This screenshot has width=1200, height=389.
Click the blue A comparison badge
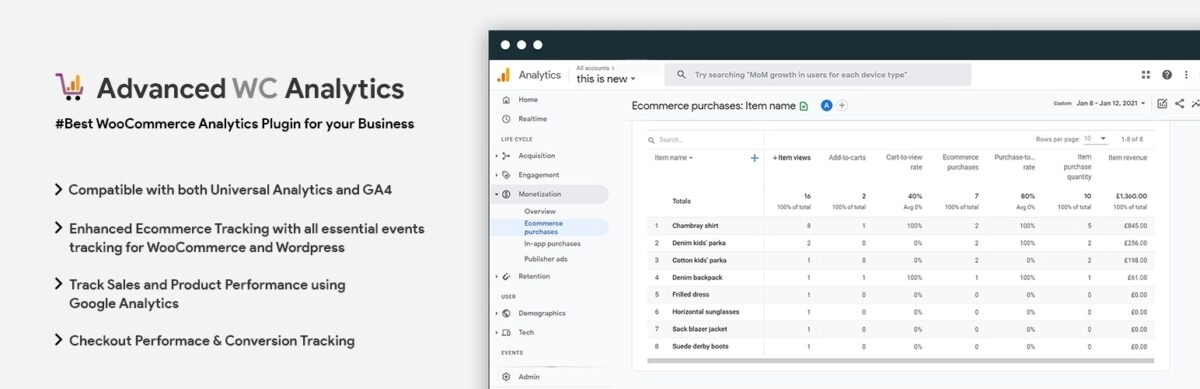pos(826,105)
